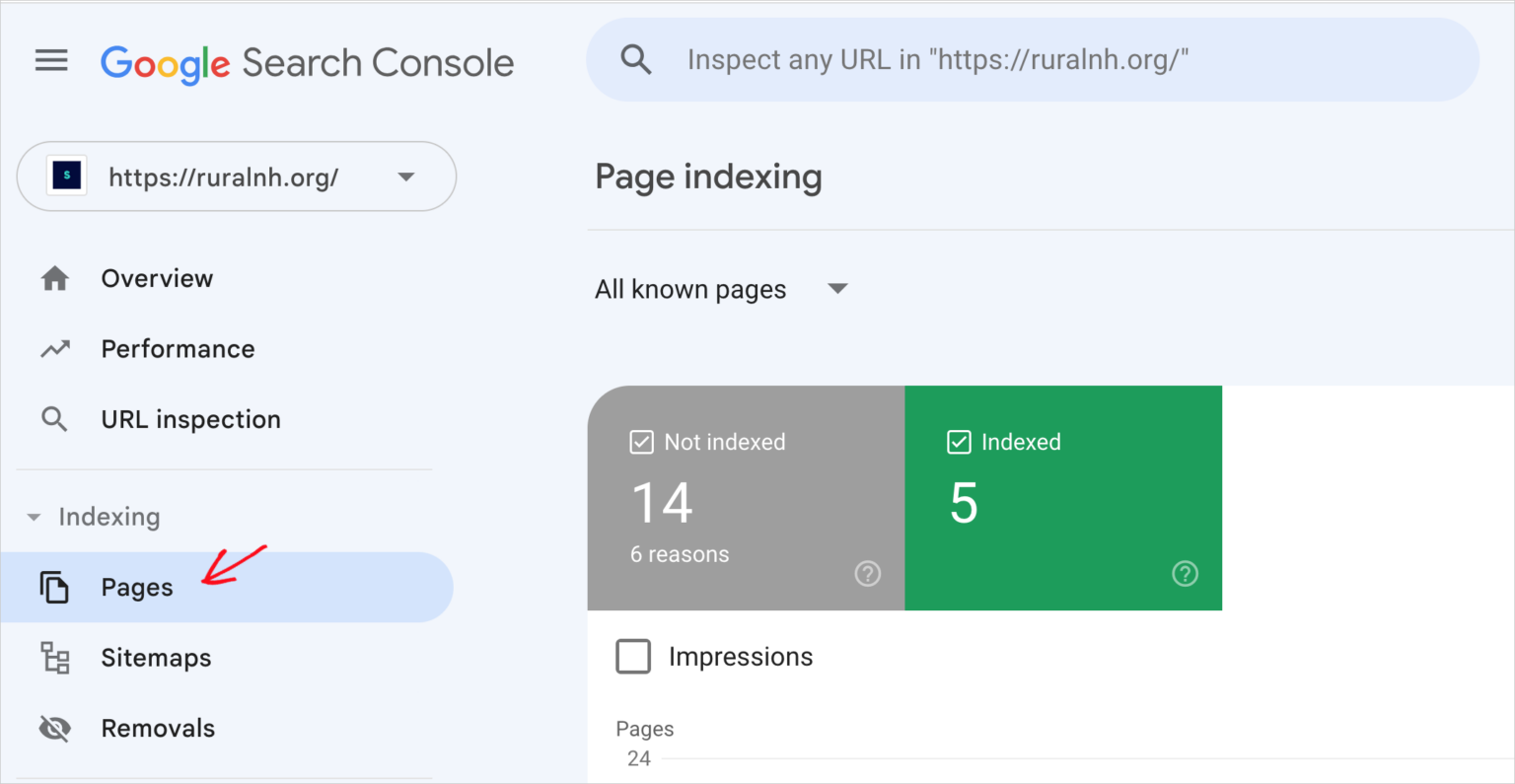Viewport: 1515px width, 784px height.
Task: Select the Indexed 5 card
Action: (1063, 498)
